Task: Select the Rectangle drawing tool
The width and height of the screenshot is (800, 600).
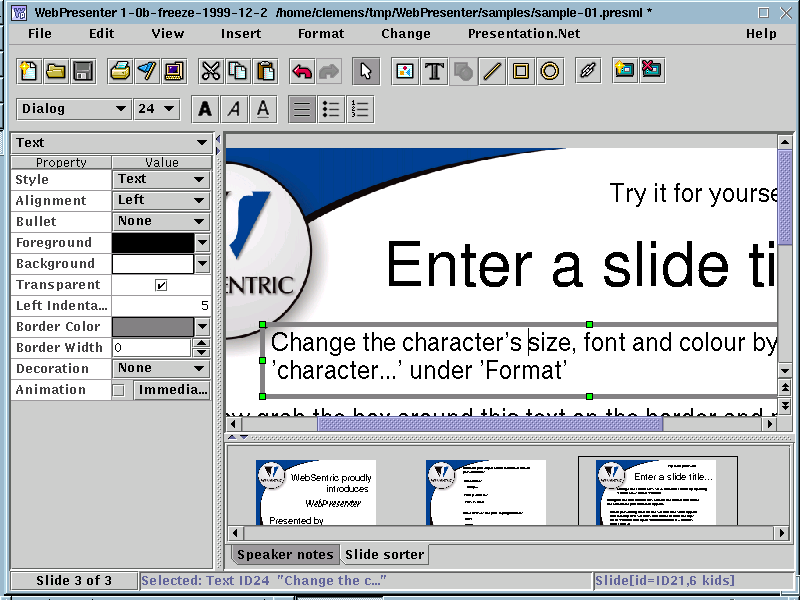Action: click(521, 71)
